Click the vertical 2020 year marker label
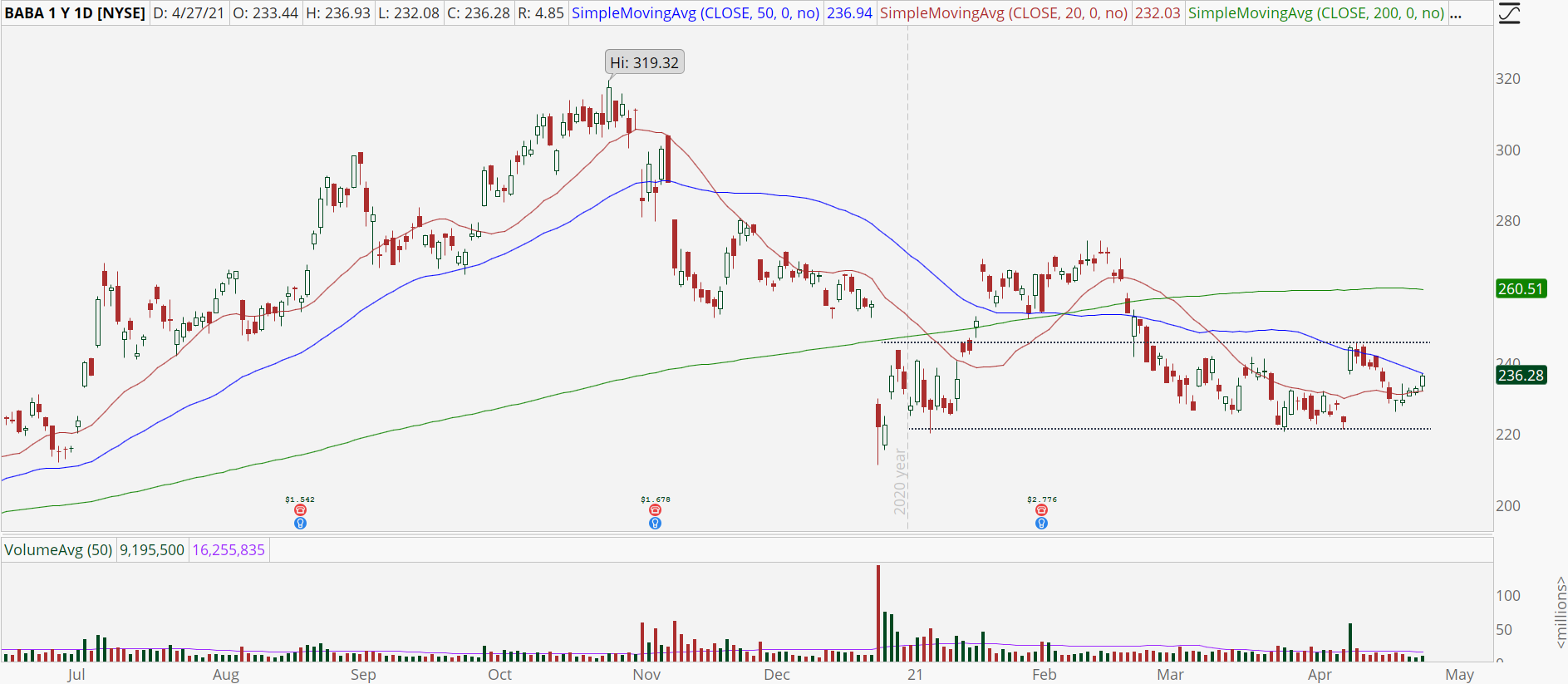 900,481
